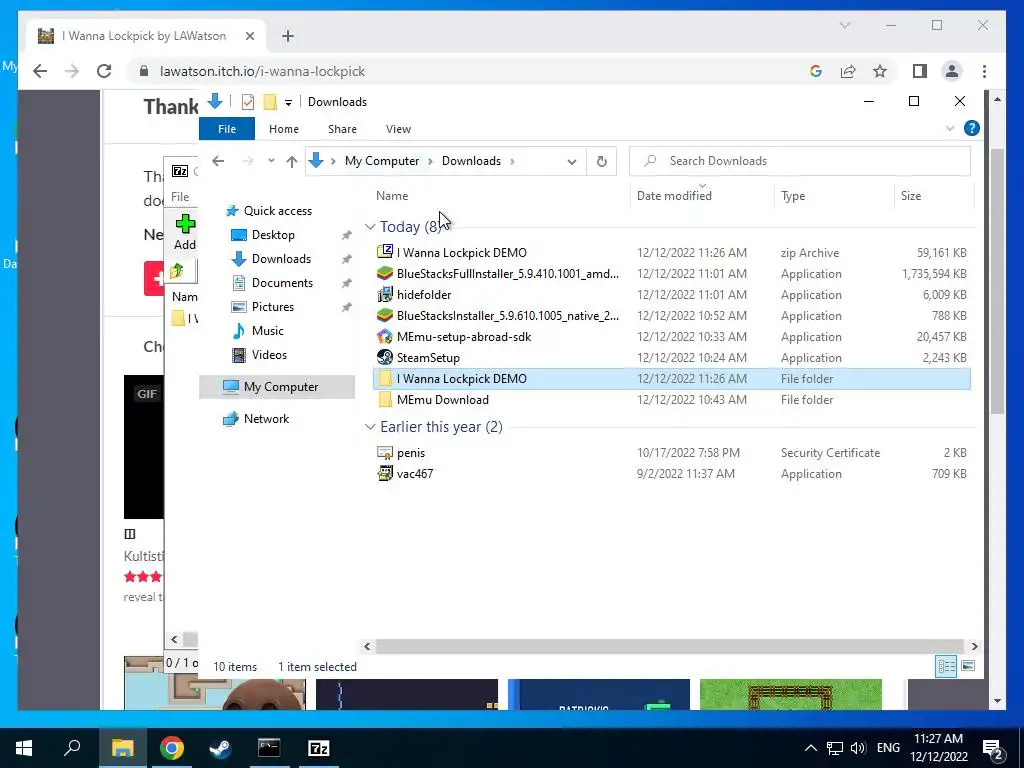Sort by the Type column header

pyautogui.click(x=793, y=196)
